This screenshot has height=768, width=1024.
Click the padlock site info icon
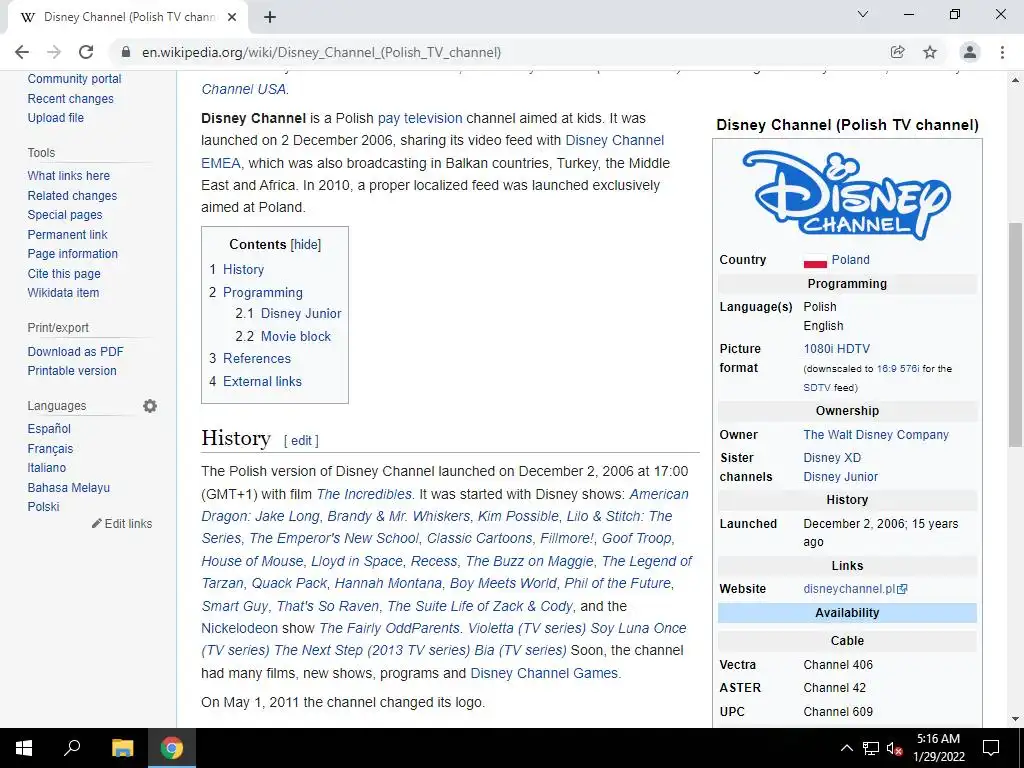(x=126, y=52)
